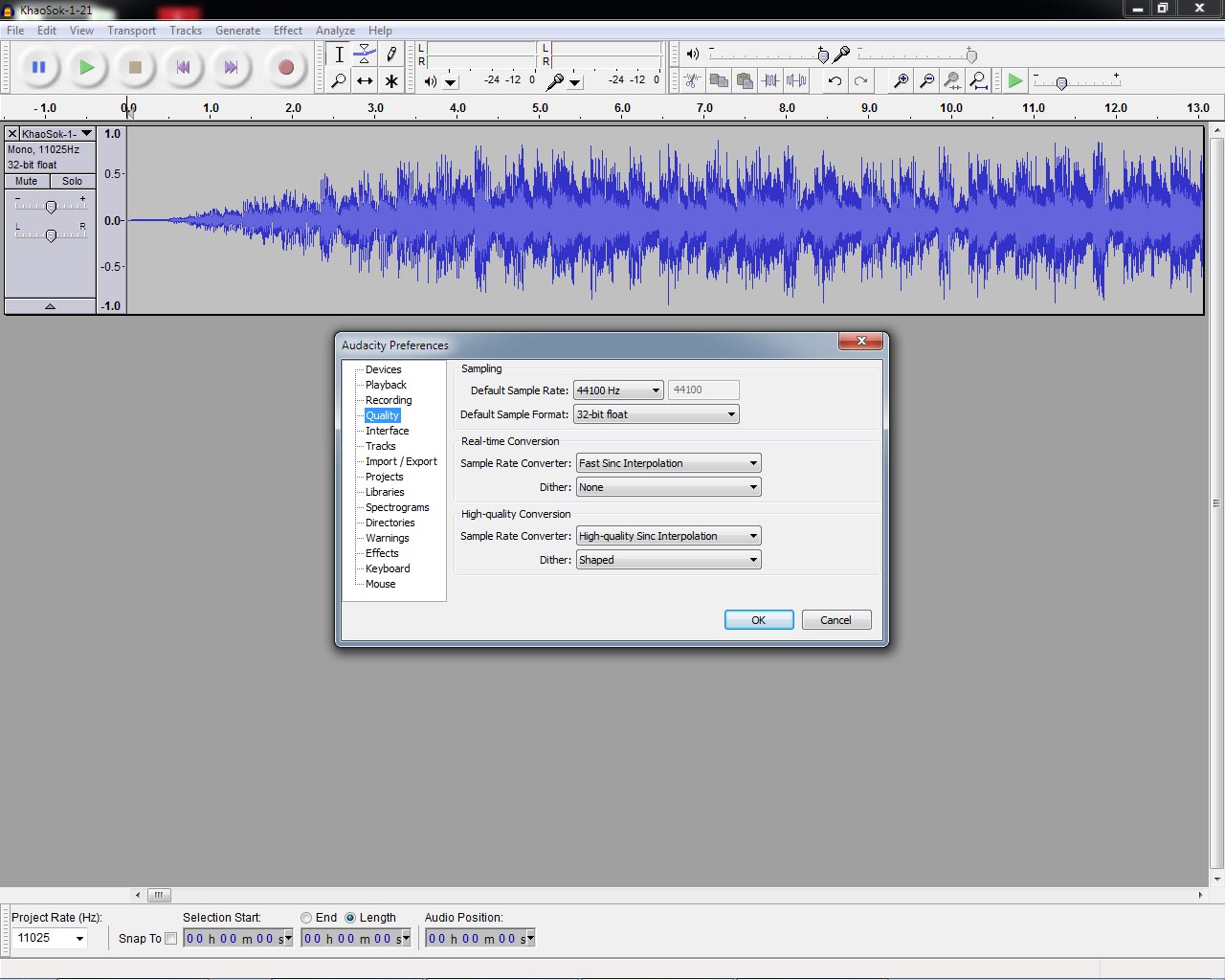Click the green Play button
Screen dimensions: 1225x980
point(87,67)
